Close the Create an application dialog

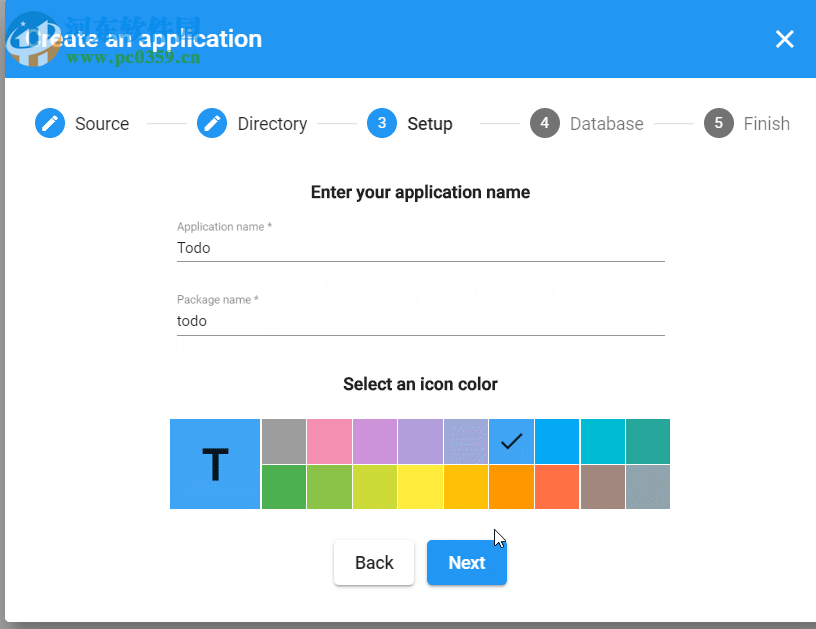pos(785,39)
